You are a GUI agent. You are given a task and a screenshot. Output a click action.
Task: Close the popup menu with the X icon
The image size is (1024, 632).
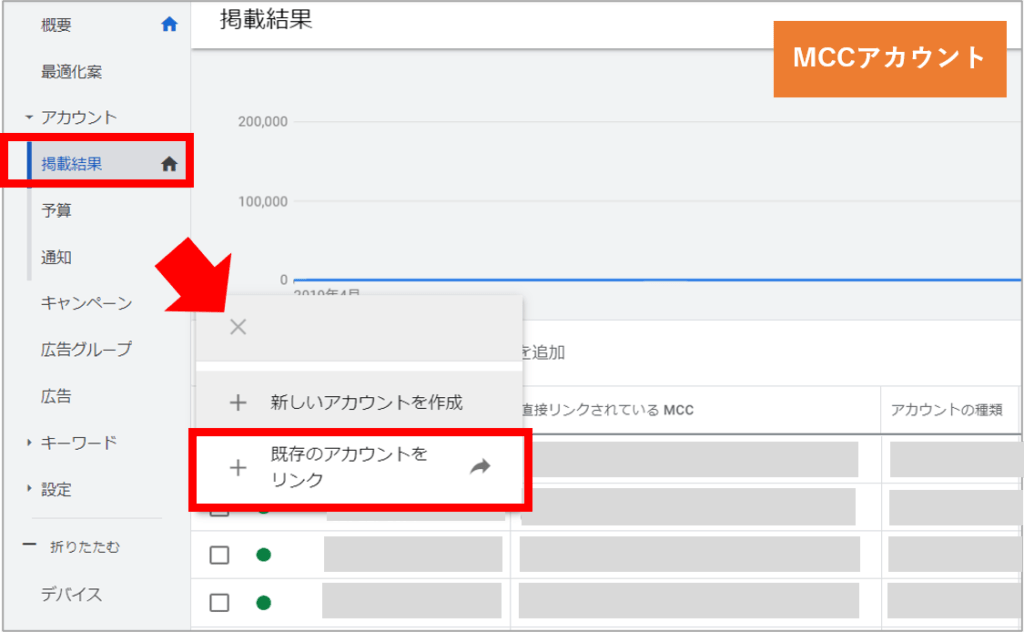pos(238,327)
